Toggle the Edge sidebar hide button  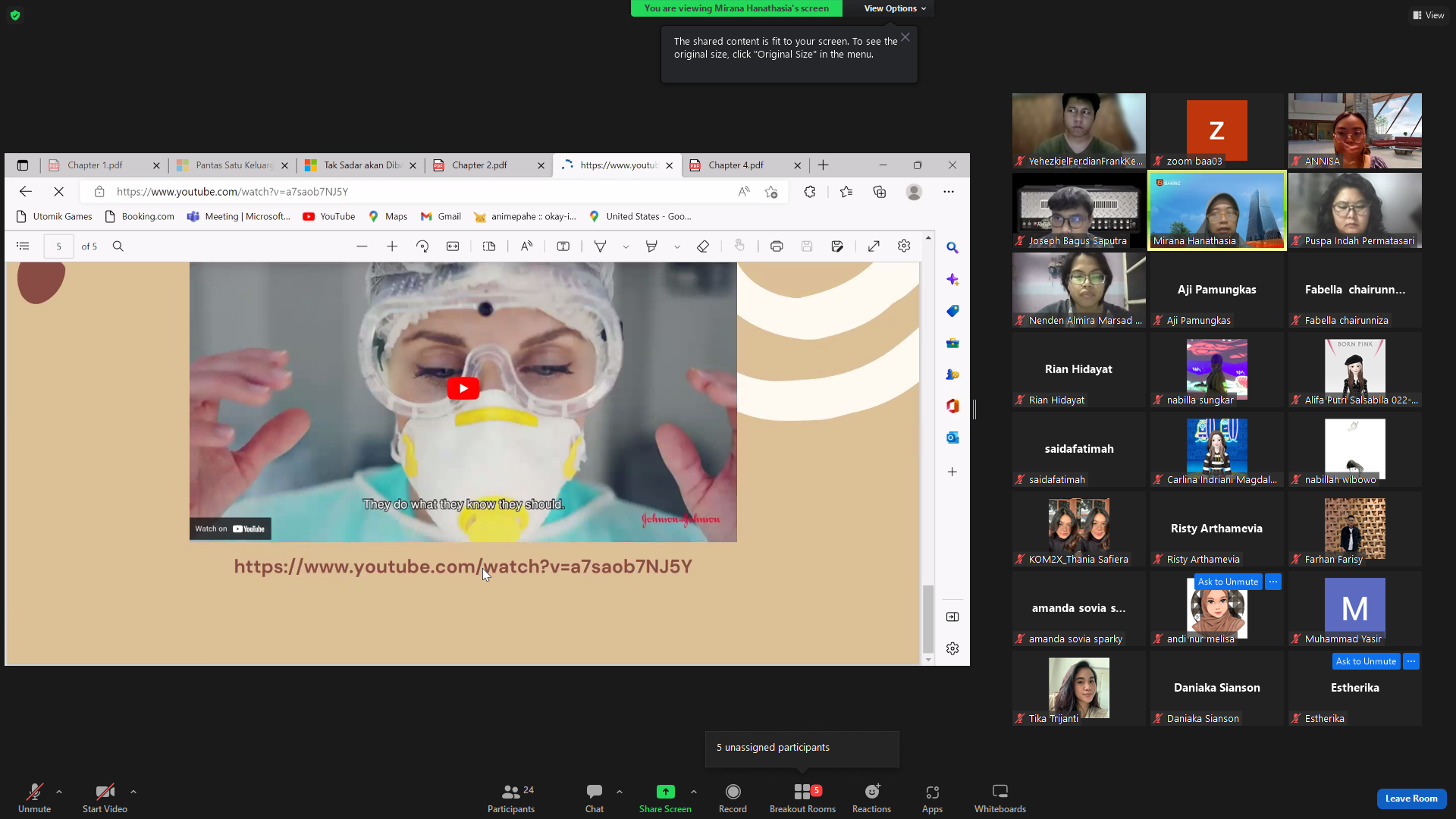click(x=952, y=617)
